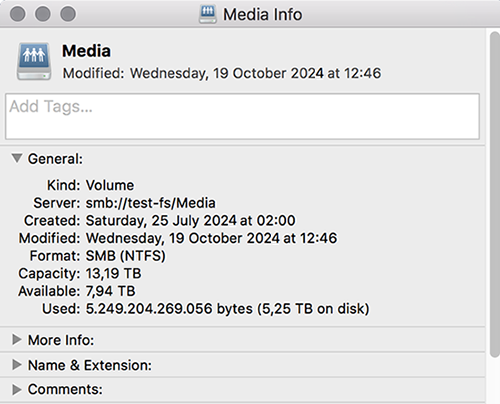
Task: Expand the Comments section
Action: pyautogui.click(x=17, y=389)
